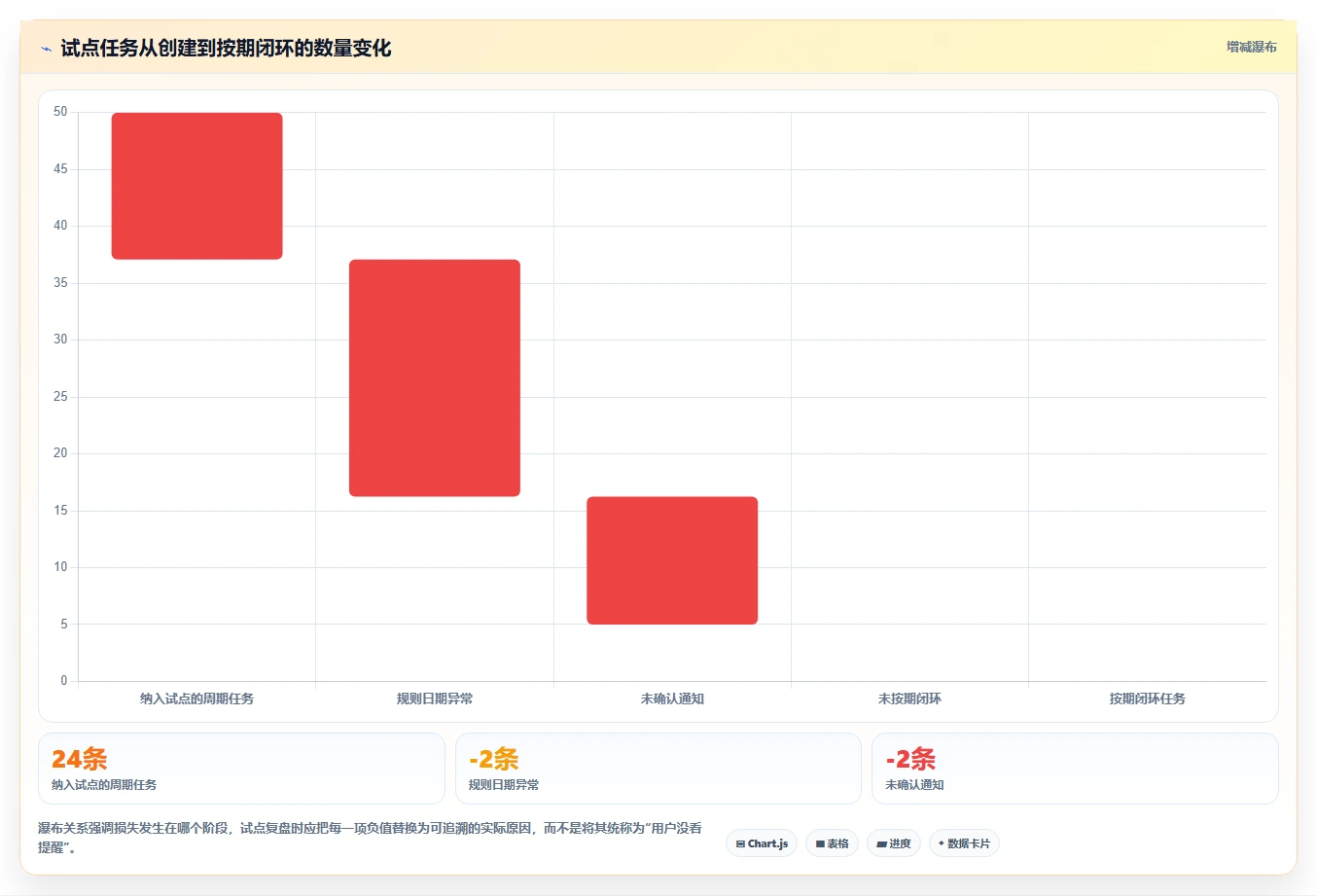Click the x-axis label 未确认通知
This screenshot has width=1317, height=896.
[x=672, y=699]
